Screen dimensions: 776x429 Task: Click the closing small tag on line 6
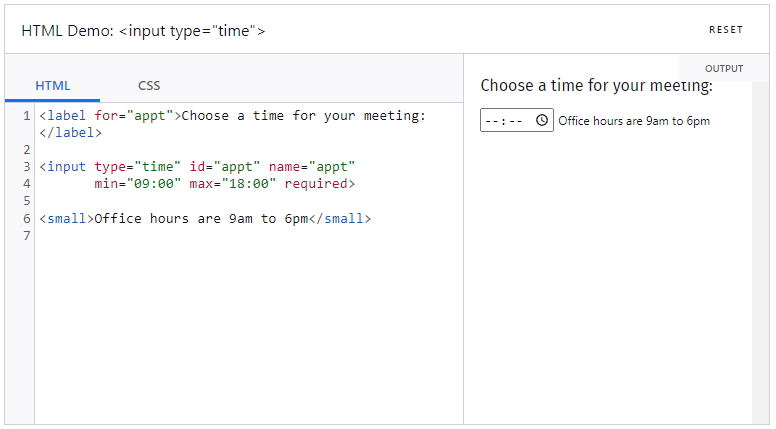pos(340,219)
